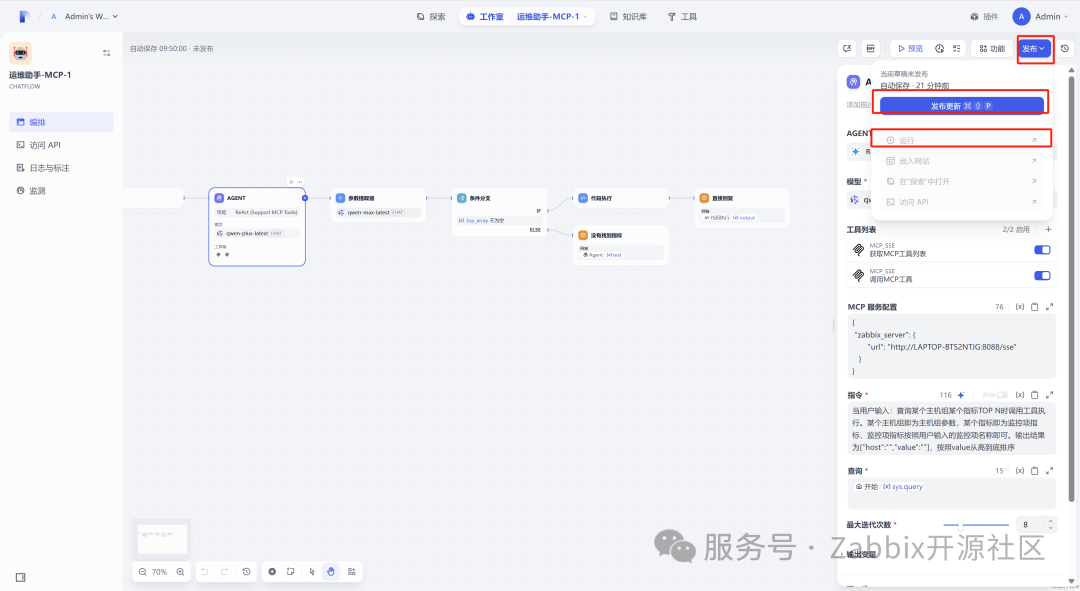The width and height of the screenshot is (1080, 591).
Task: Click the plus icon to add a node
Action: click(x=272, y=571)
